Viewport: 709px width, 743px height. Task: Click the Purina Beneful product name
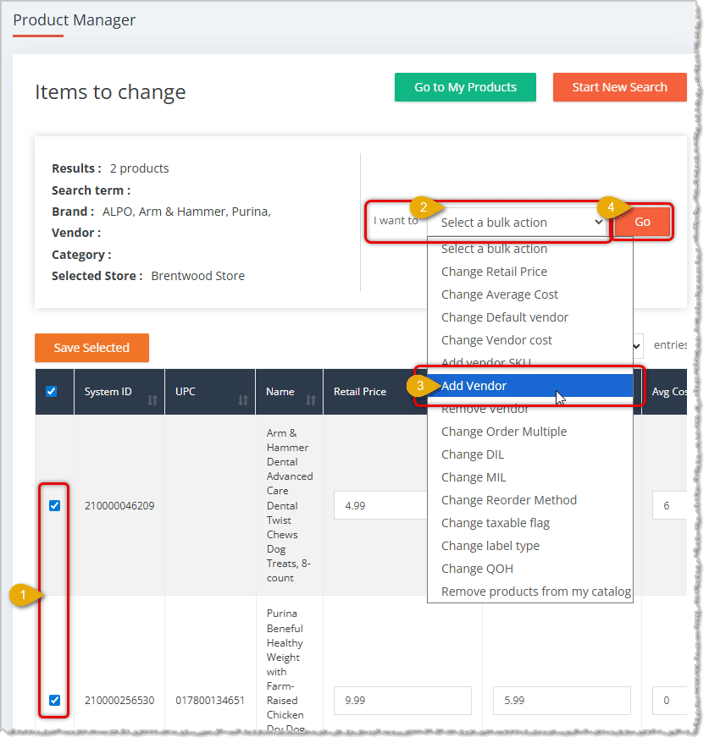285,671
